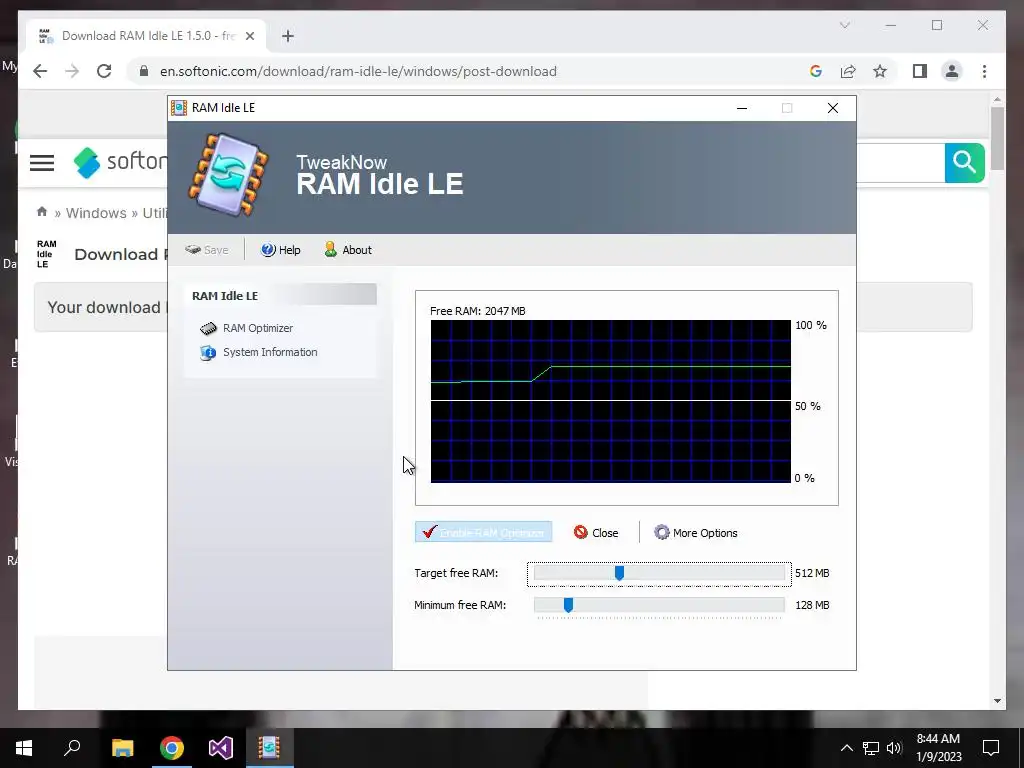Image resolution: width=1024 pixels, height=768 pixels.
Task: Click RAM Idle LE taskbar icon
Action: 269,748
